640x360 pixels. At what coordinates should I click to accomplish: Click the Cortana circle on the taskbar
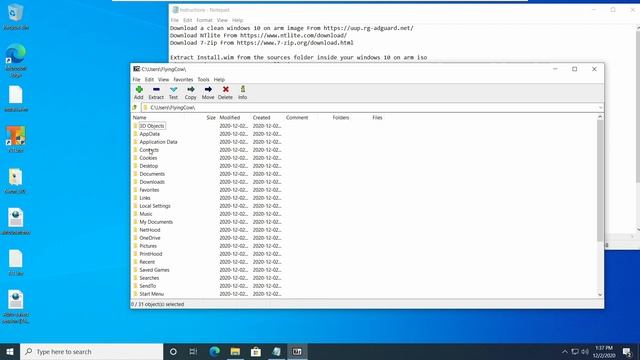click(x=173, y=351)
